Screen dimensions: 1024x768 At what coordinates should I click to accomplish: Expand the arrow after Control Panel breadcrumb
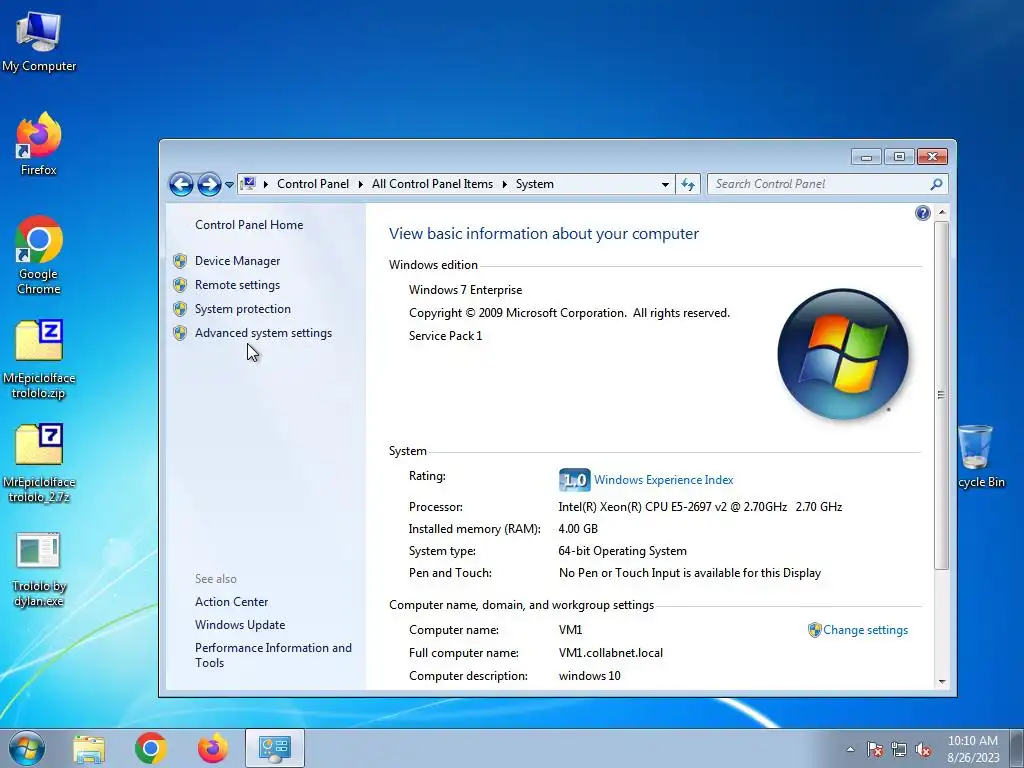coord(360,185)
